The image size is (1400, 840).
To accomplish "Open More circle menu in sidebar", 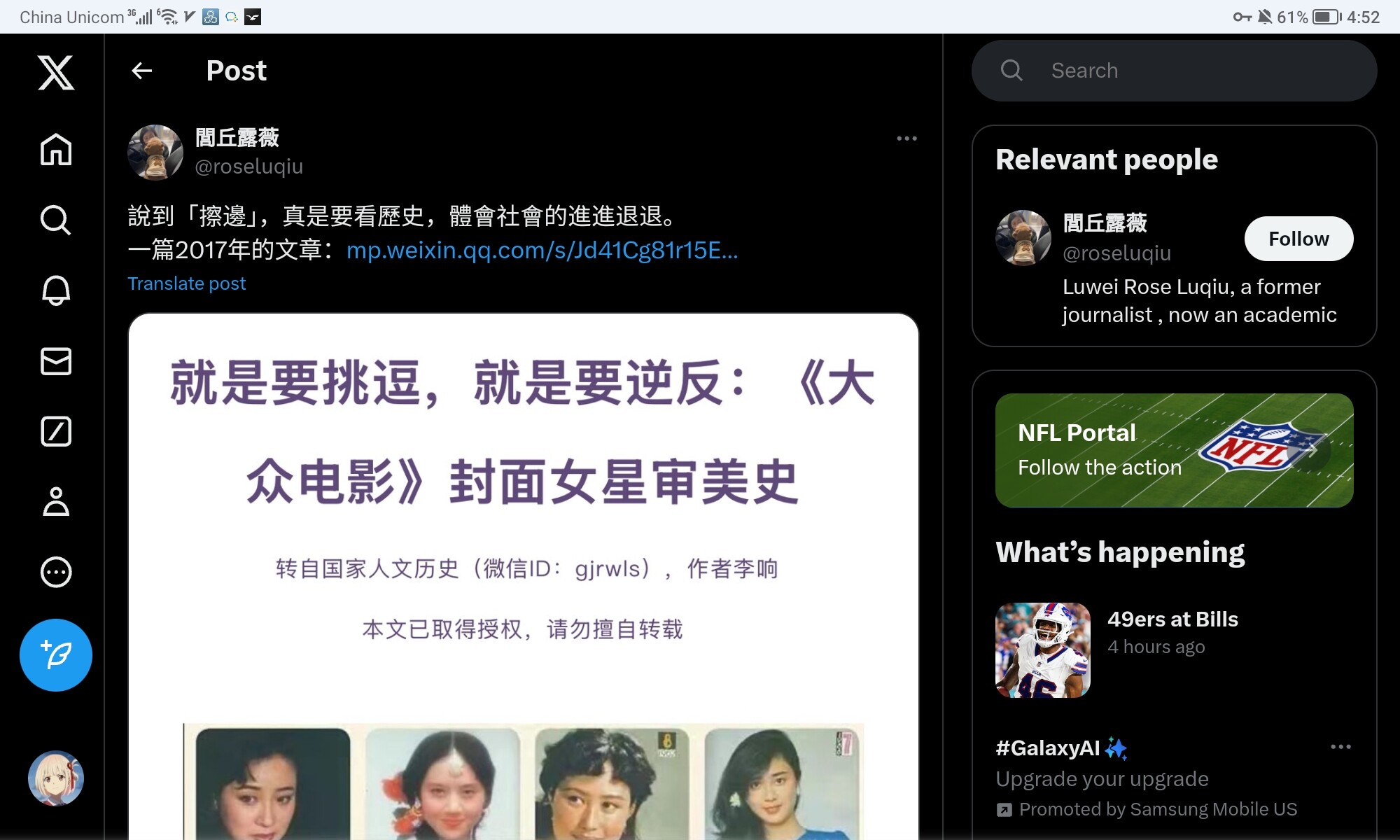I will [56, 572].
